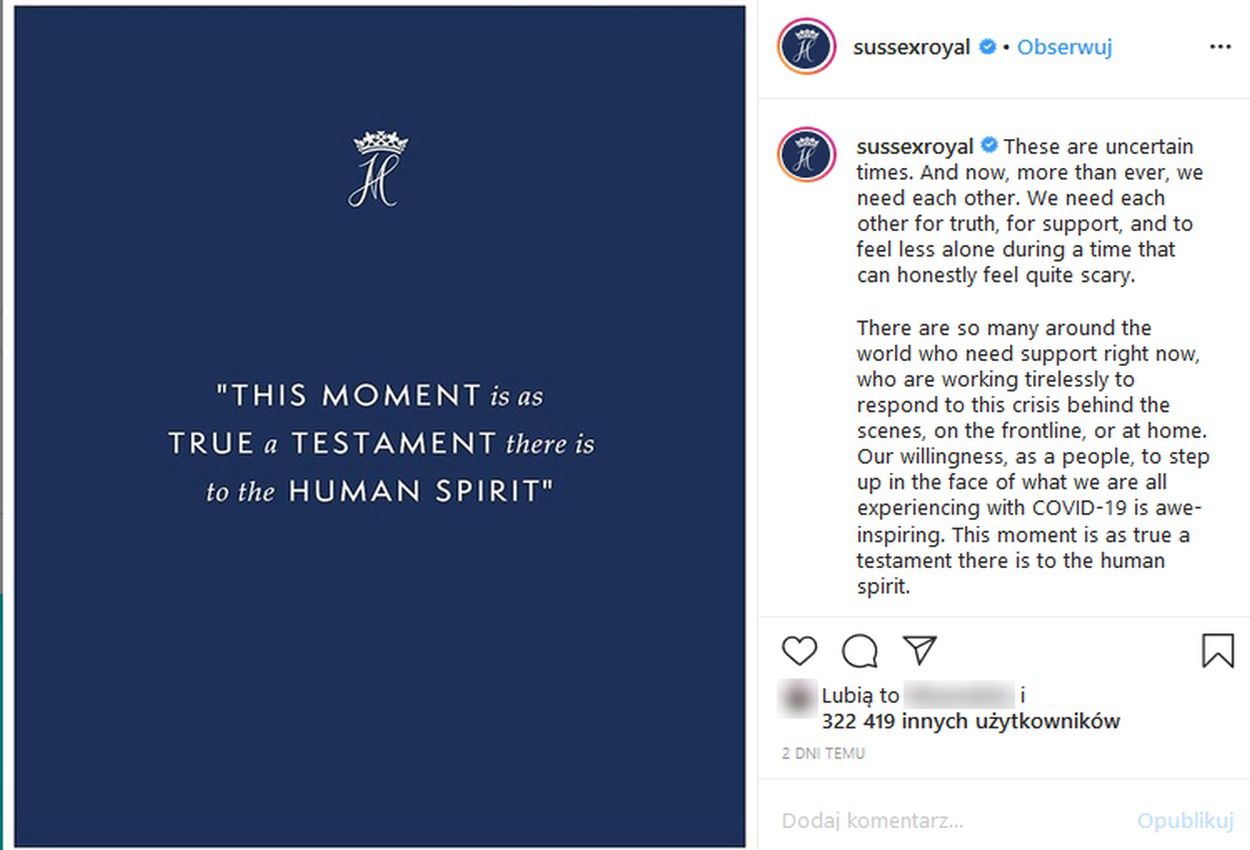
Task: Click the "2 DNI TEMU" timestamp
Action: tap(823, 754)
